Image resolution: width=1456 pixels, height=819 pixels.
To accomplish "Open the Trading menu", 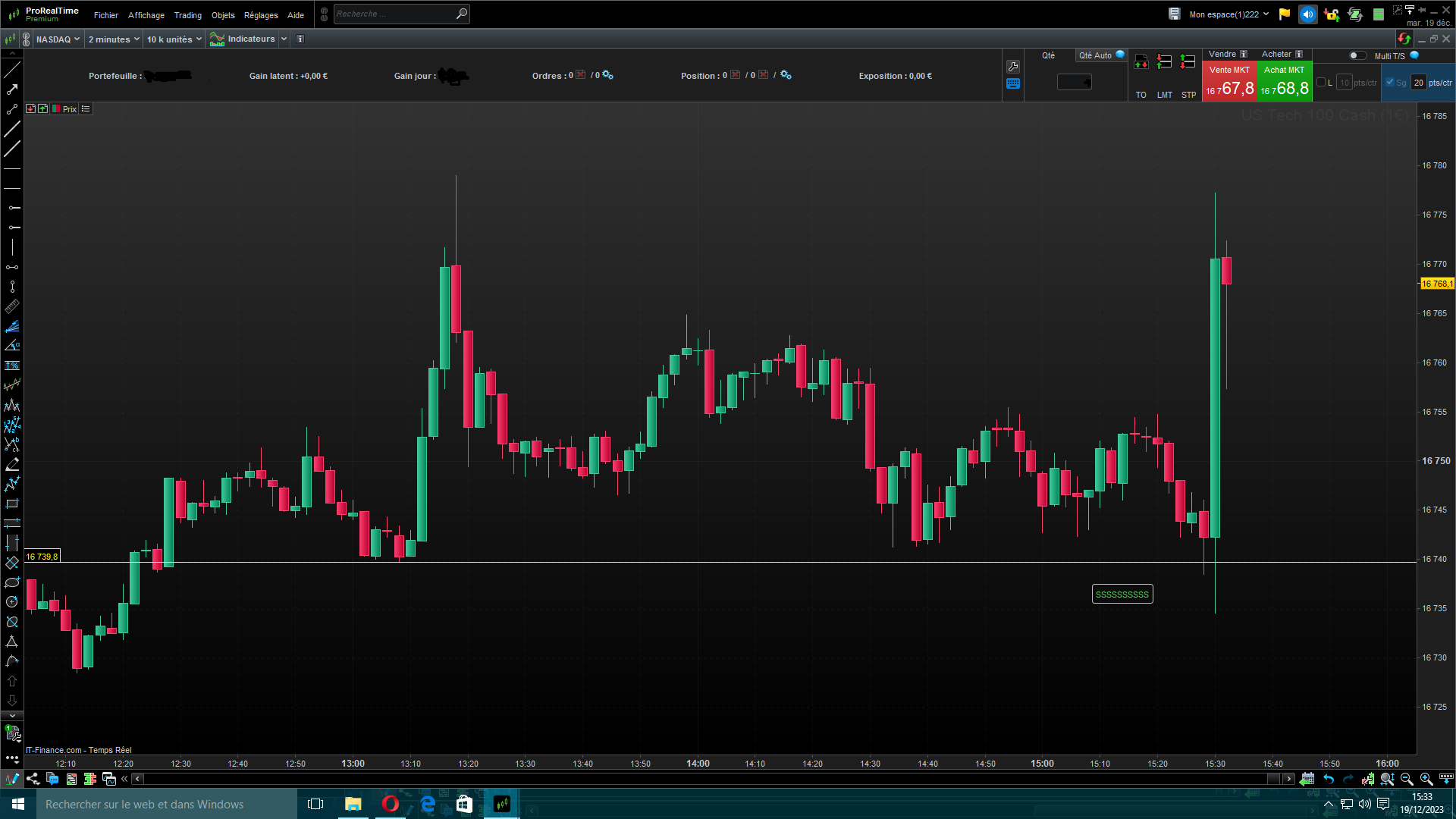I will point(187,15).
